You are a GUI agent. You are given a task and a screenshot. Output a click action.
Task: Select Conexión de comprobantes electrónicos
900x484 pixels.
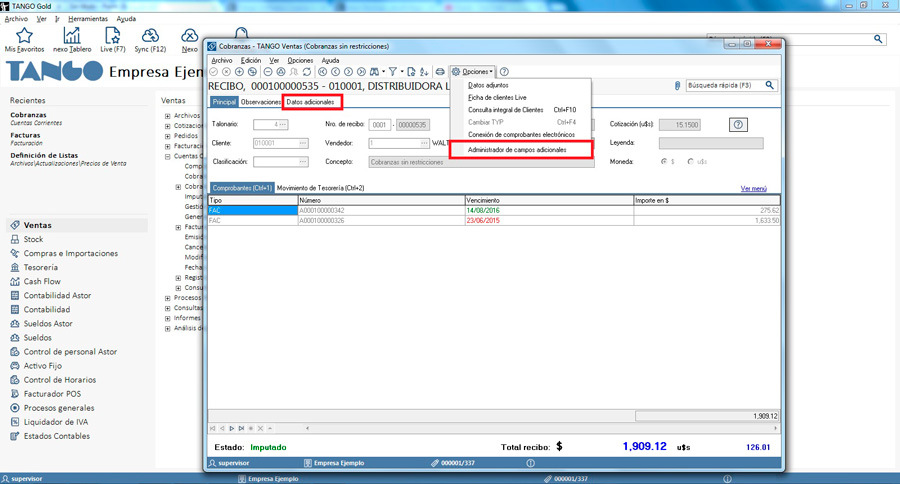click(521, 134)
